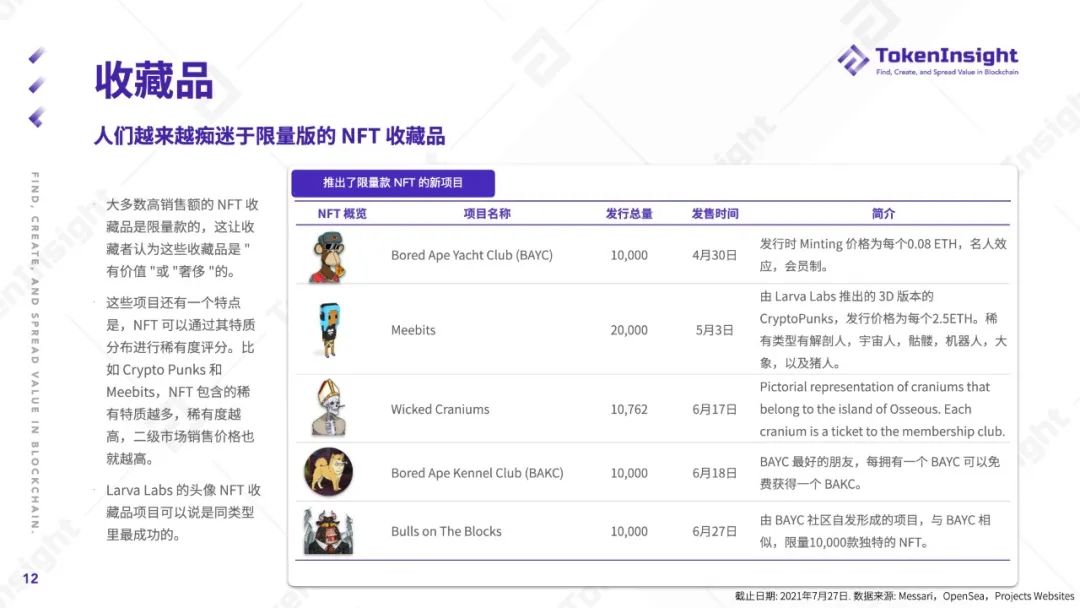This screenshot has height=608, width=1080.
Task: Click the vertical tagline FIND, CREATE, AND SPREAD VALUE
Action: click(x=35, y=353)
